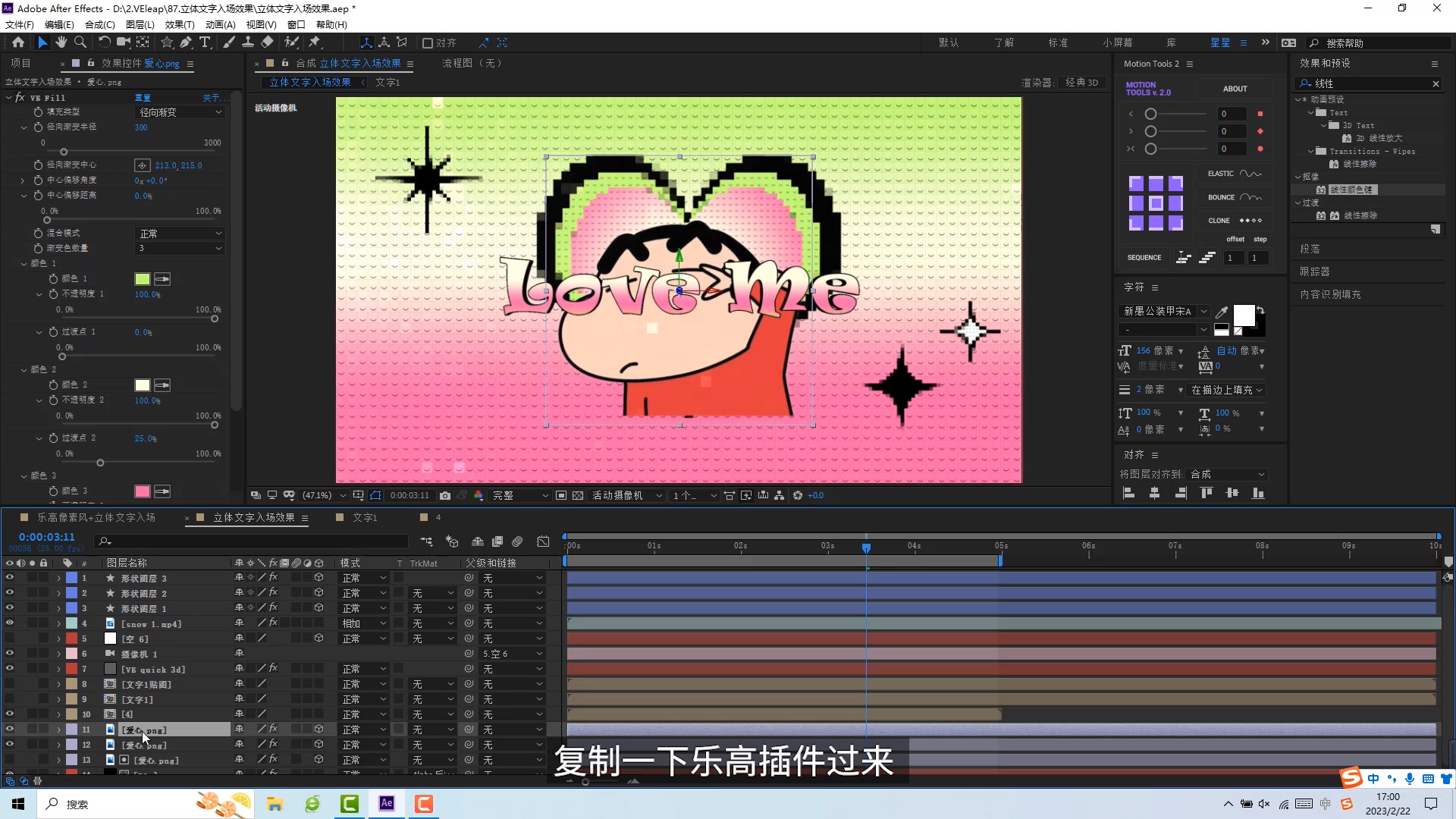Toggle stopwatch for 填充类型 property
The image size is (1456, 819).
pos(38,112)
